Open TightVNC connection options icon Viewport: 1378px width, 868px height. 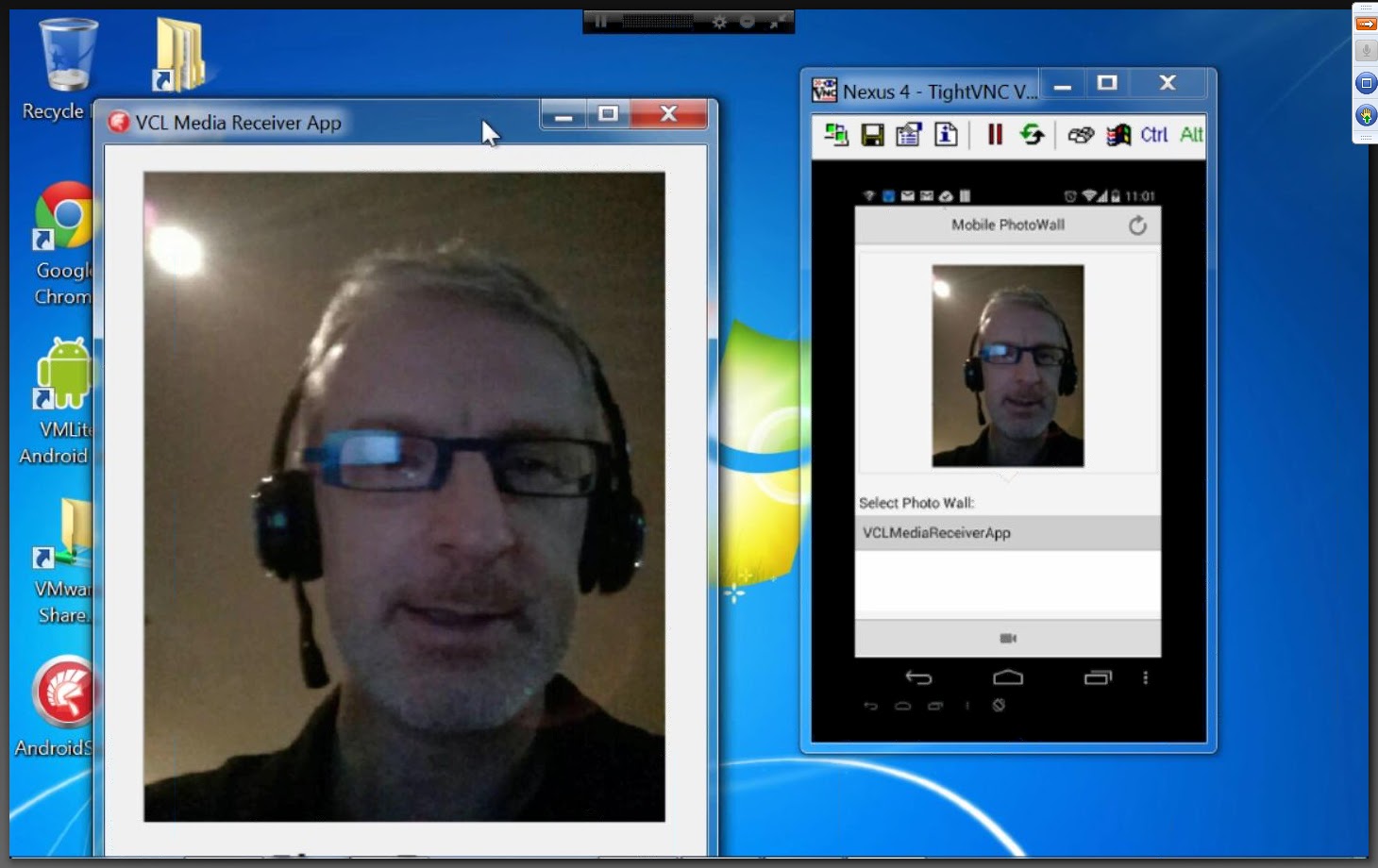pyautogui.click(x=909, y=135)
